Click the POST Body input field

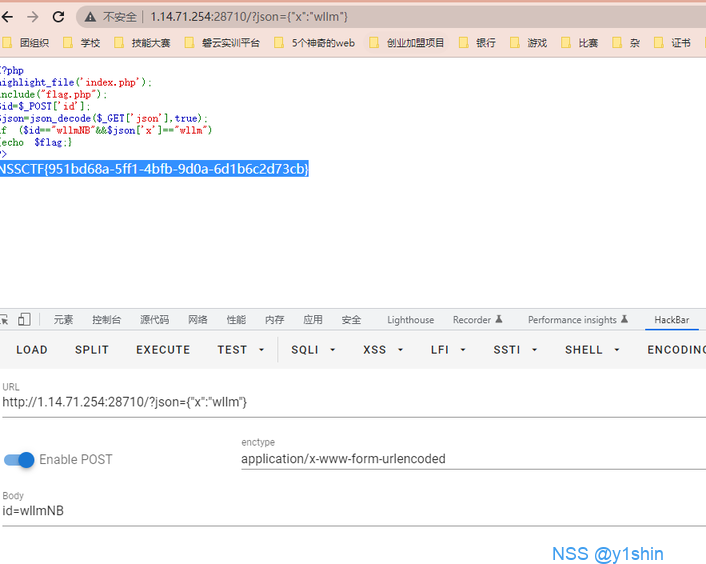click(x=350, y=512)
